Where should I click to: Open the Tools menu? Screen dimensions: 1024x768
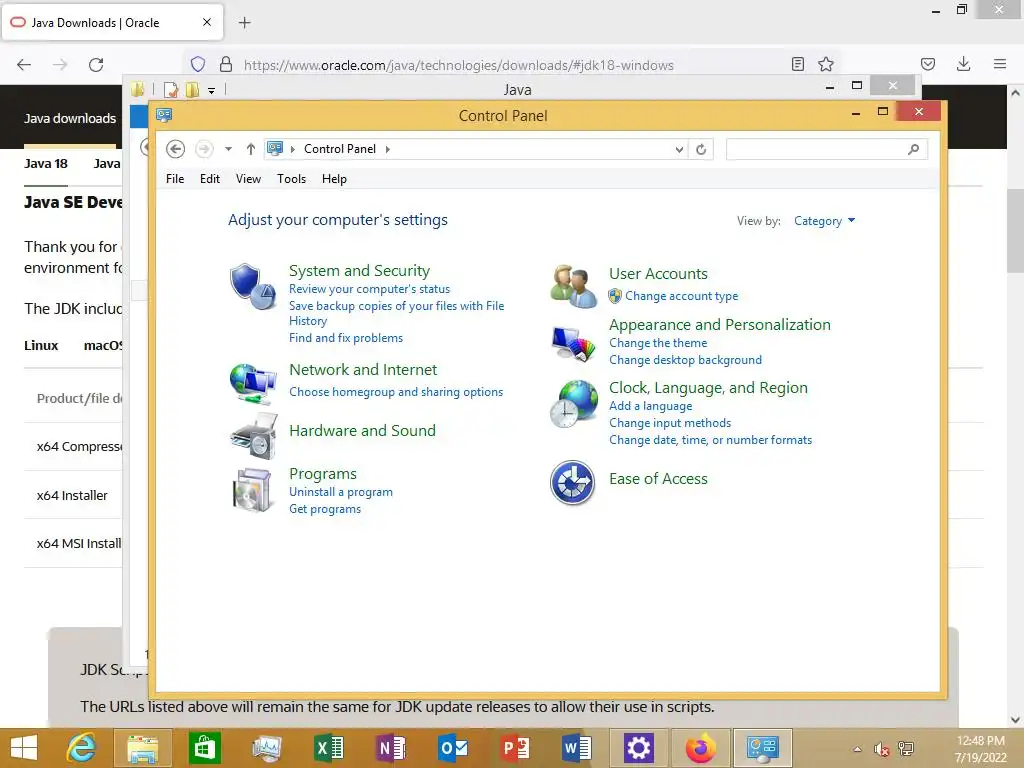[x=291, y=179]
